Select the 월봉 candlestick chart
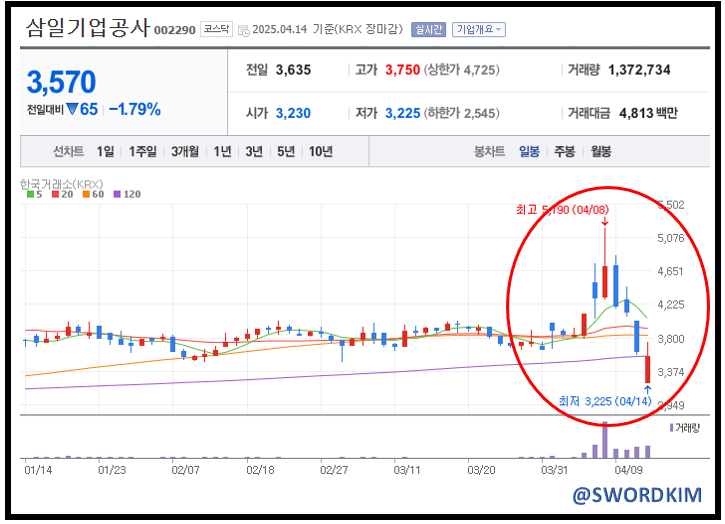Screen dimensions: 725x524 601,151
